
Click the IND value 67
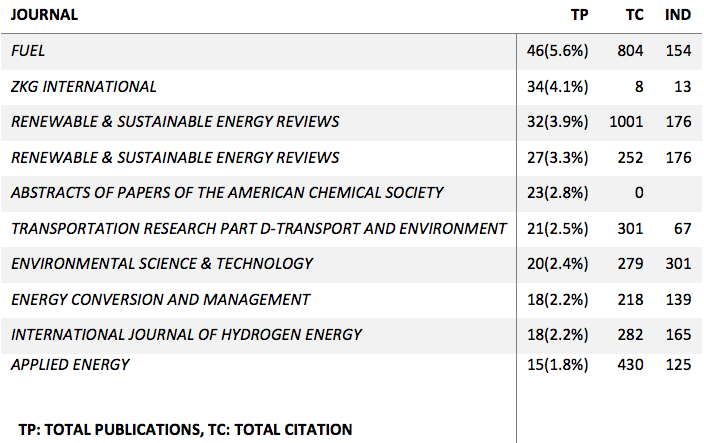pyautogui.click(x=682, y=228)
